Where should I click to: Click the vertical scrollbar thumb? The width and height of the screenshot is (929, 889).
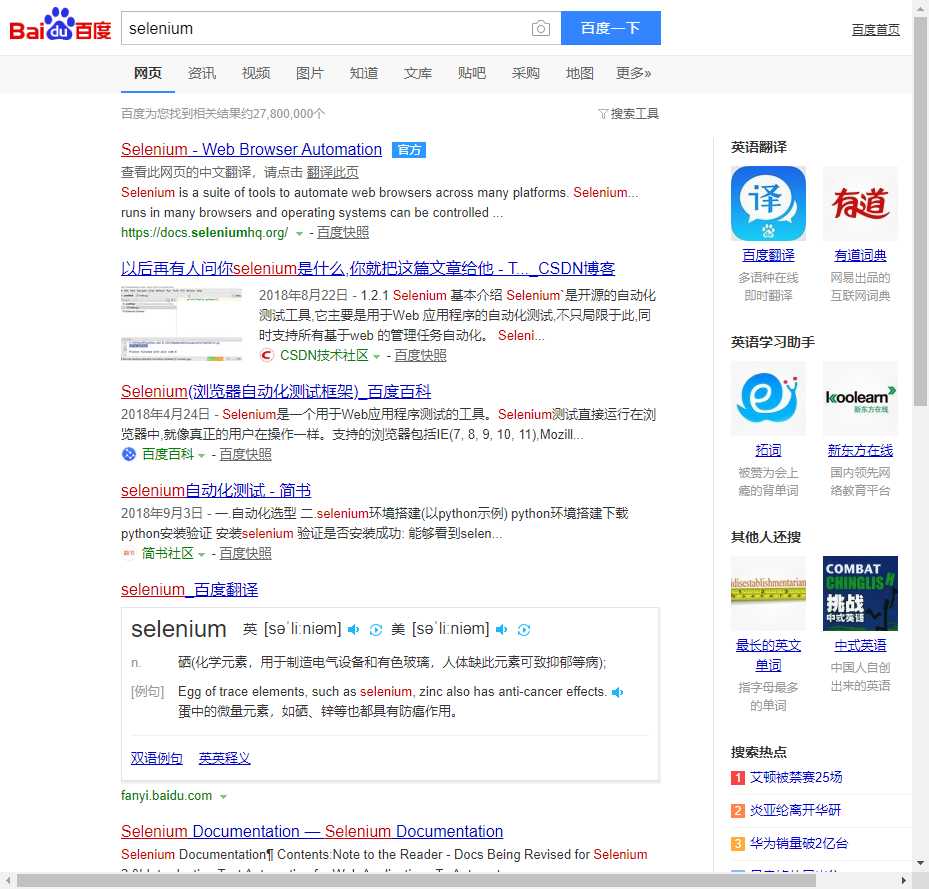point(921,210)
